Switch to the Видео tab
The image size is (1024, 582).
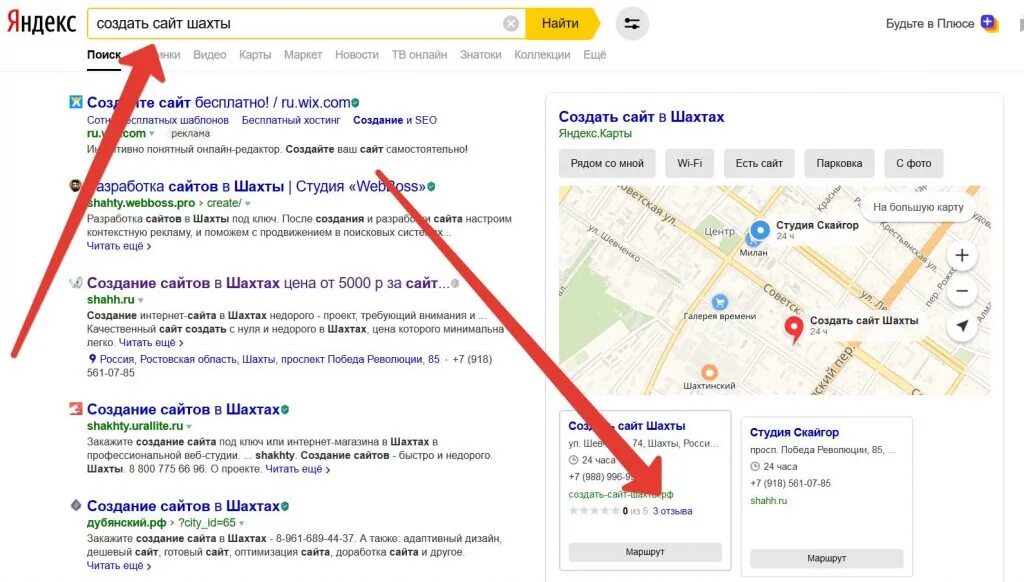click(210, 55)
